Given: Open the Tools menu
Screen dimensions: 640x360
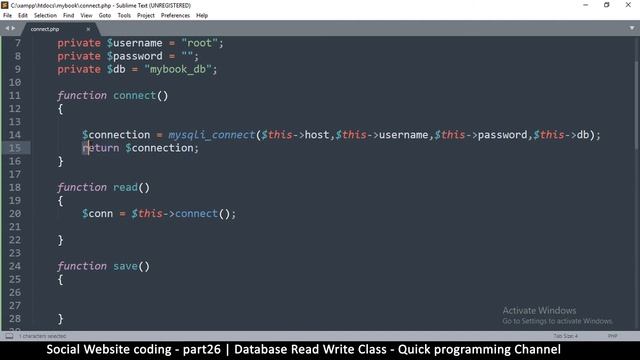Looking at the screenshot, I should point(124,16).
